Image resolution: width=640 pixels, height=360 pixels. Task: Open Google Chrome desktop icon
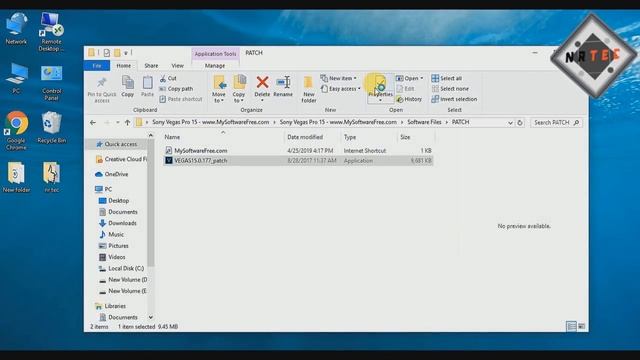point(16,131)
